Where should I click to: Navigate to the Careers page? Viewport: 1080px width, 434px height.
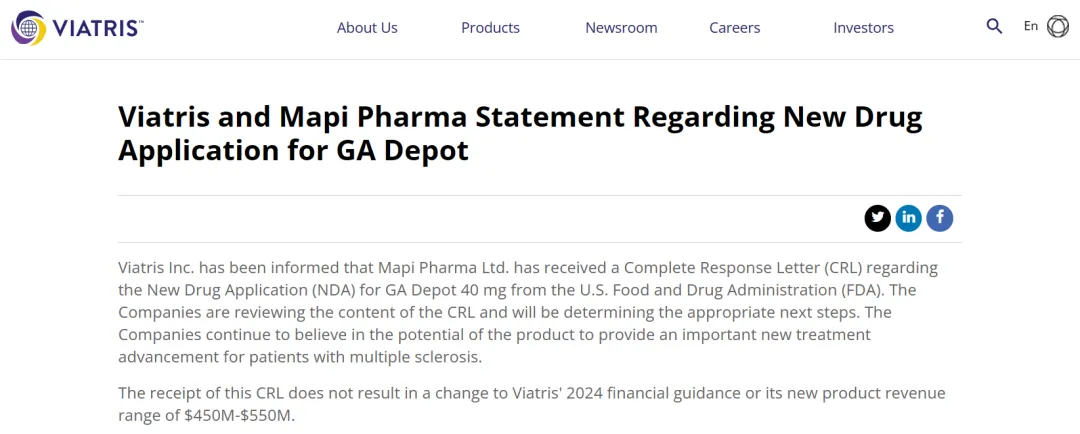(x=735, y=28)
